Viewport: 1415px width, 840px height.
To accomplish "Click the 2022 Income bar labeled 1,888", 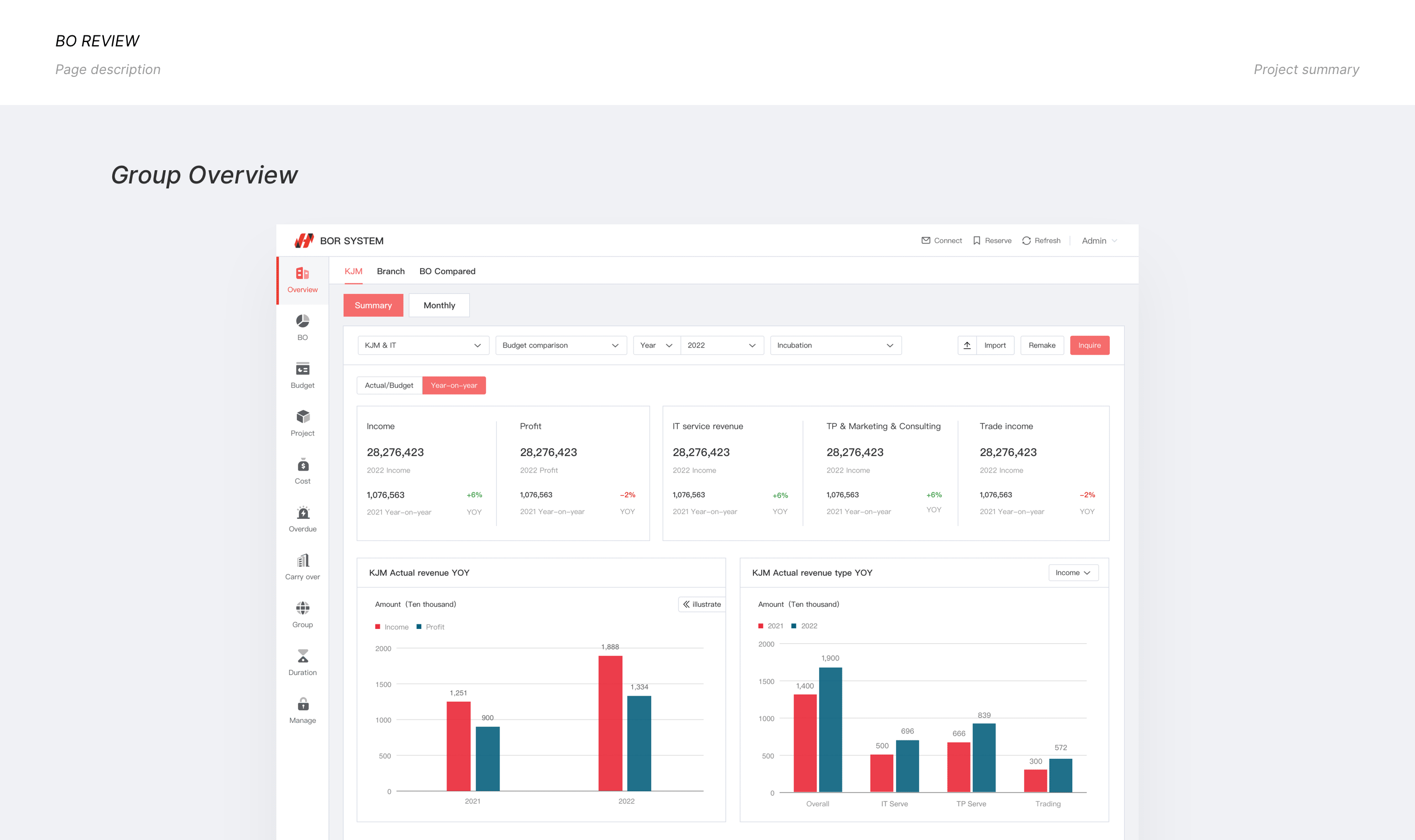I will point(610,723).
